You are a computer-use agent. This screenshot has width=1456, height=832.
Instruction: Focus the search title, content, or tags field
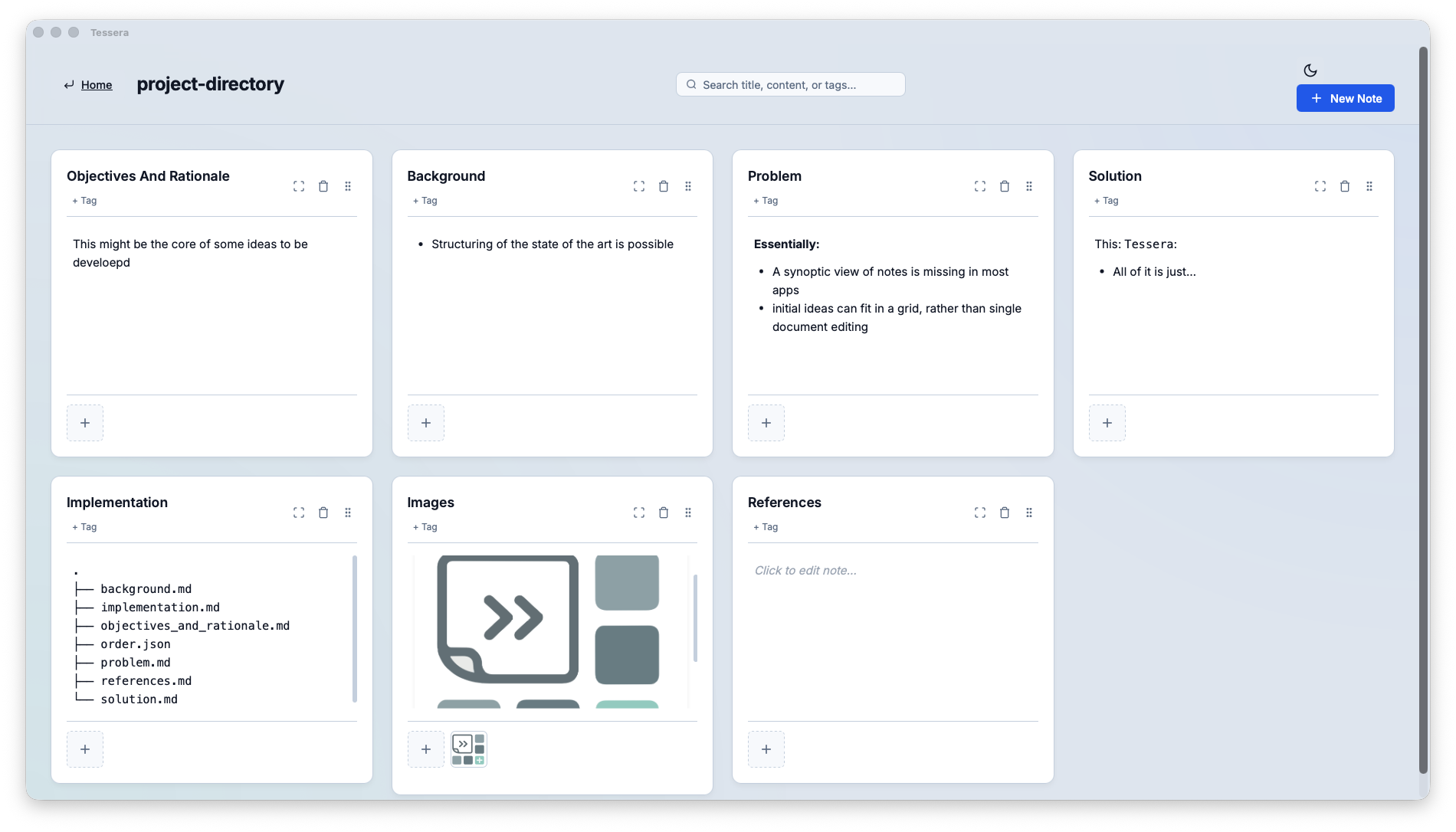pyautogui.click(x=790, y=84)
